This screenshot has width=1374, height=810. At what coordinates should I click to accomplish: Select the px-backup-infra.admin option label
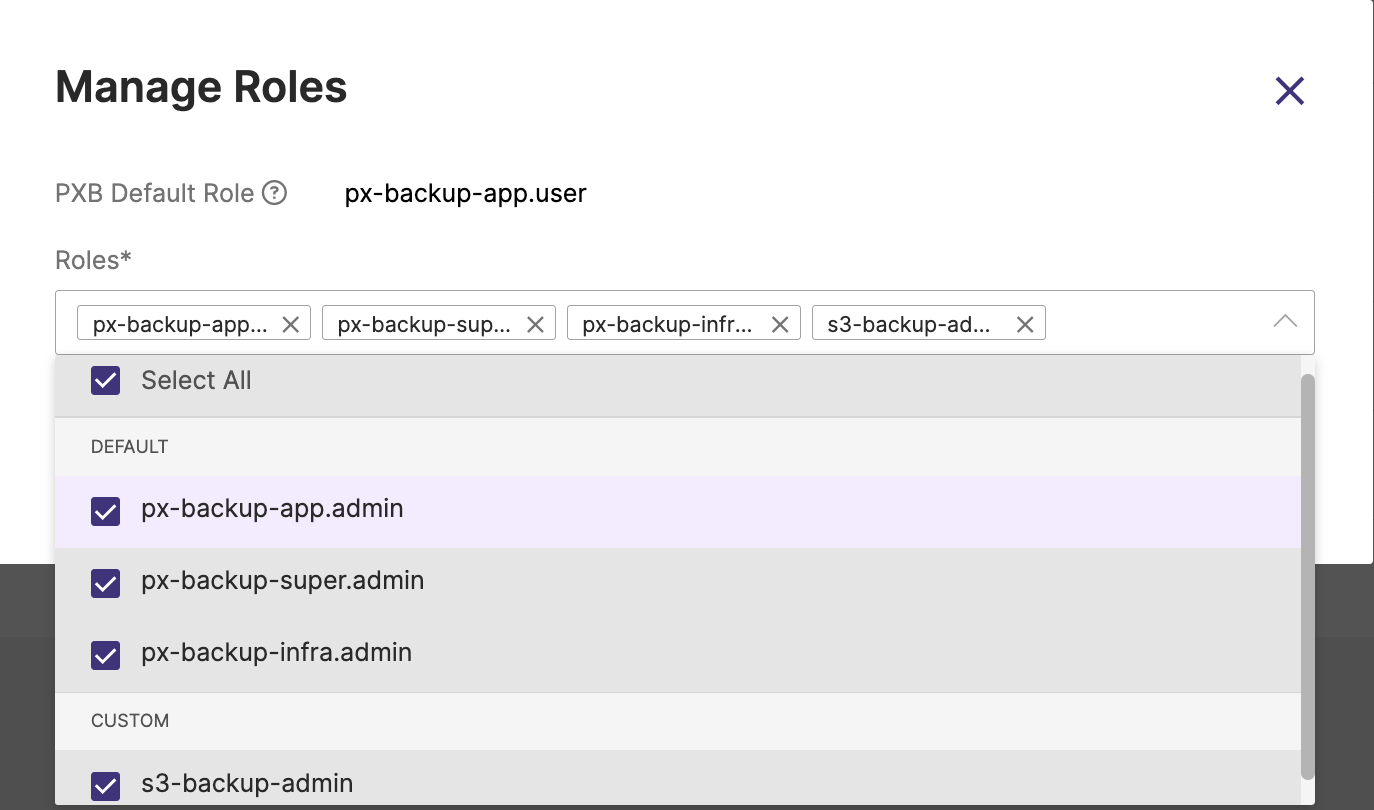tap(277, 653)
